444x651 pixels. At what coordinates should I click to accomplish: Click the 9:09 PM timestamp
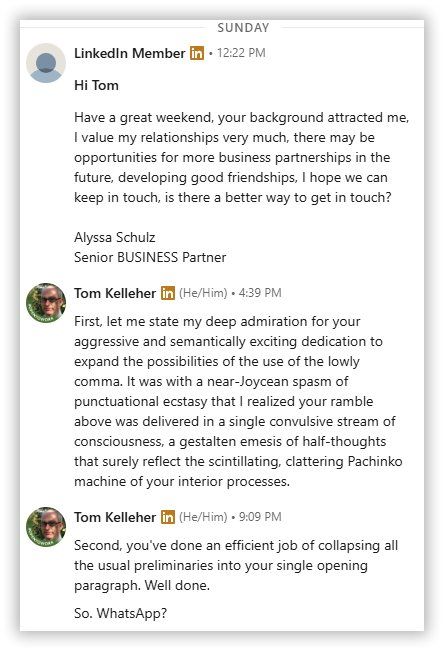tap(260, 517)
